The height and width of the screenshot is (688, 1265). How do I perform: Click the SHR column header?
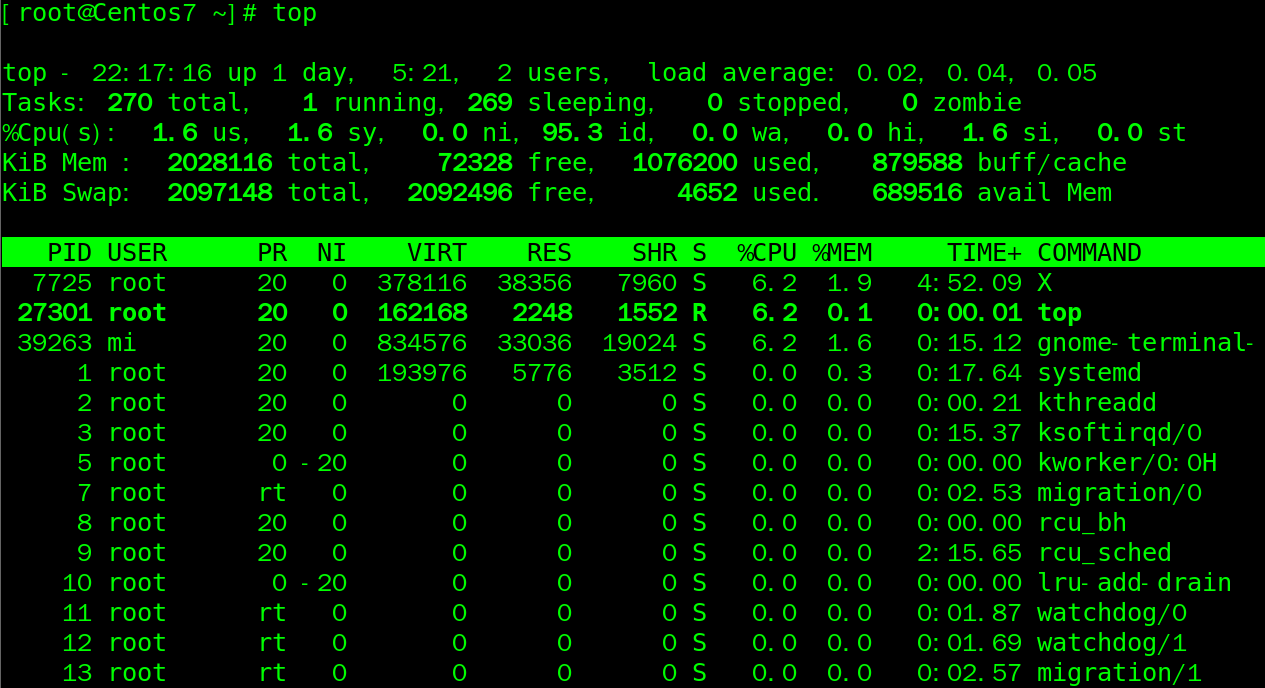point(654,253)
